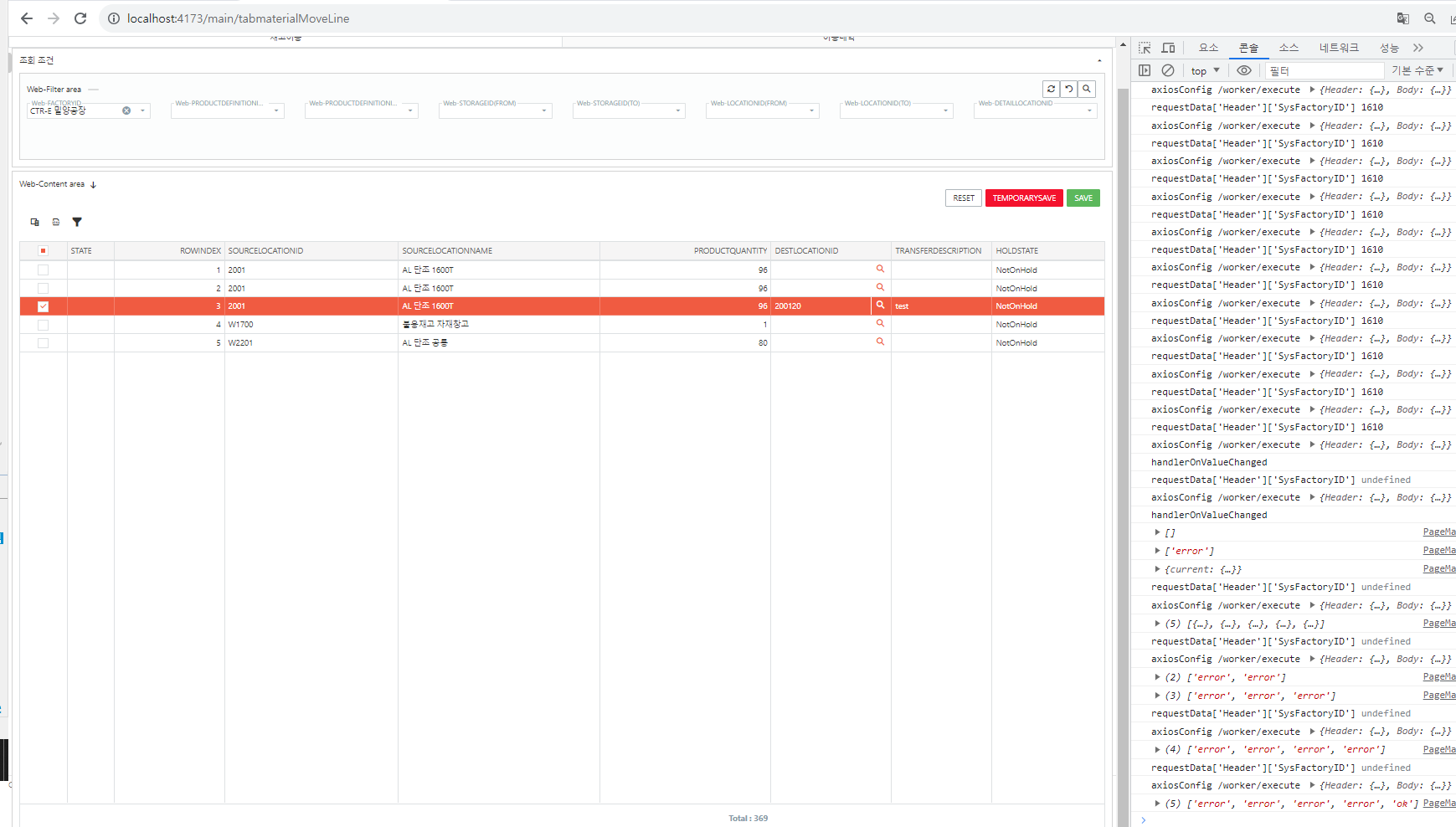Expand the {current: {…}} console object
This screenshot has height=827, width=1456.
[1157, 569]
